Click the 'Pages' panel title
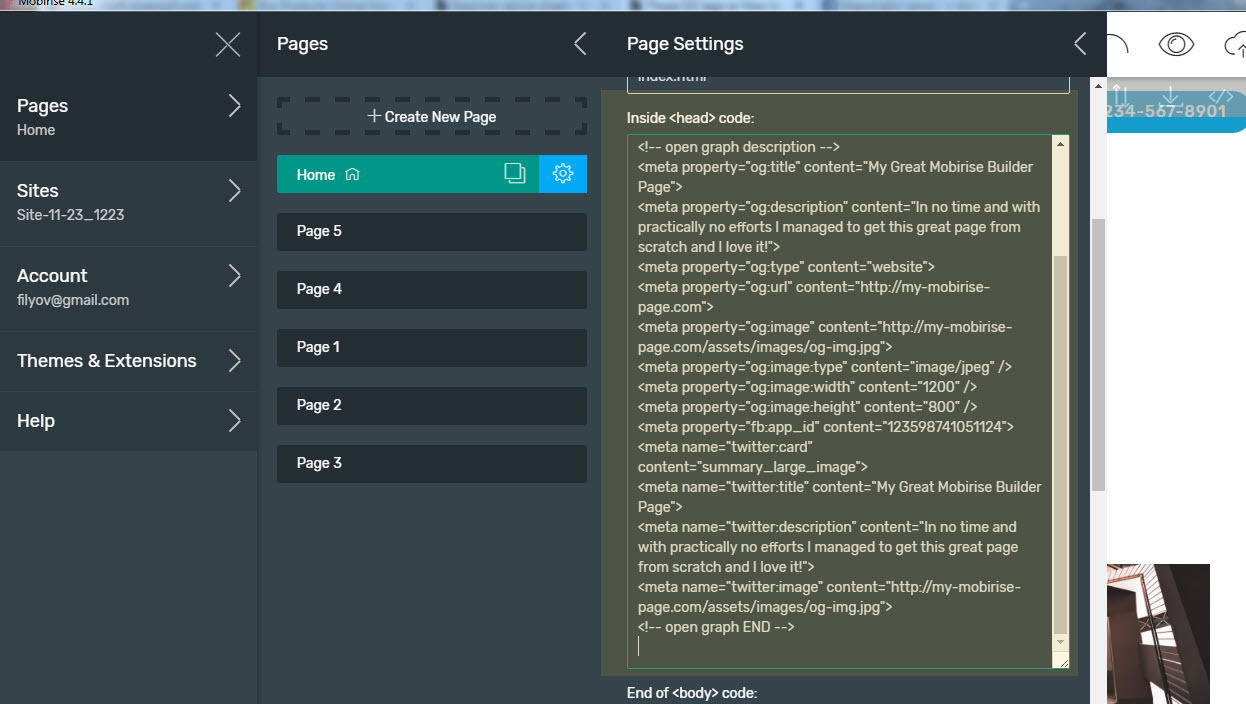The width and height of the screenshot is (1246, 704). 302,44
